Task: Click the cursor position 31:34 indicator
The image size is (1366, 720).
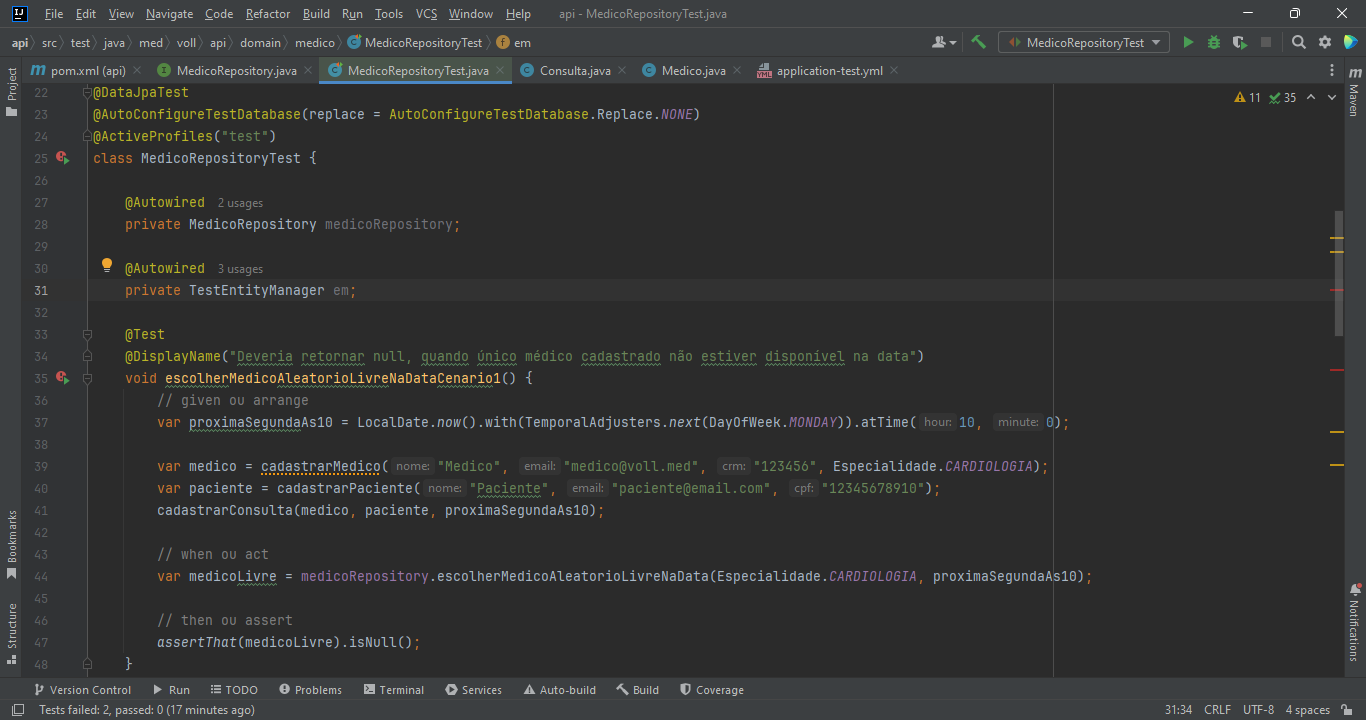Action: (x=1178, y=710)
